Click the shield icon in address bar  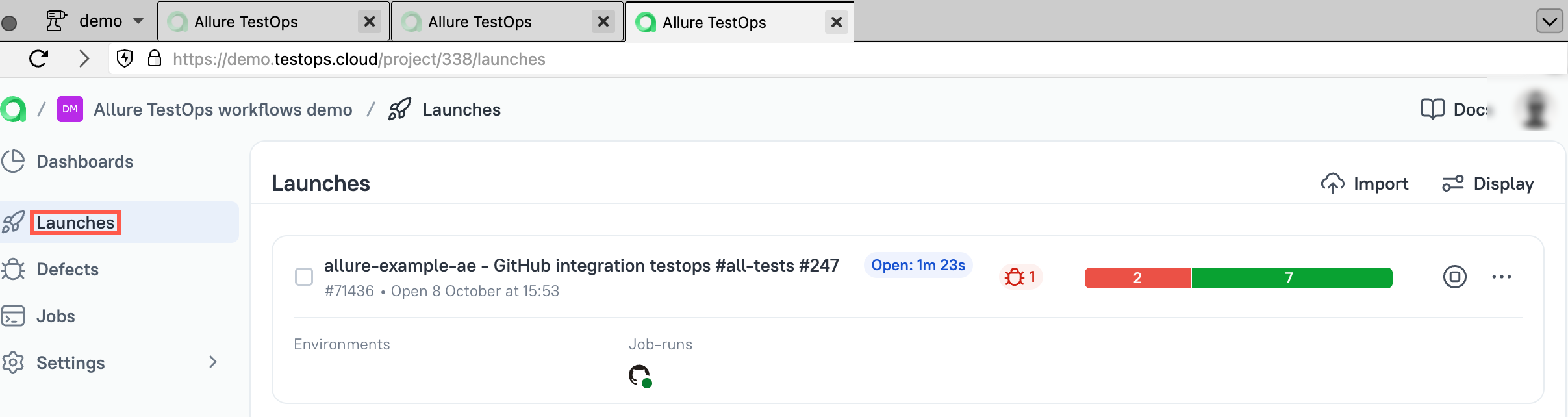pyautogui.click(x=125, y=59)
